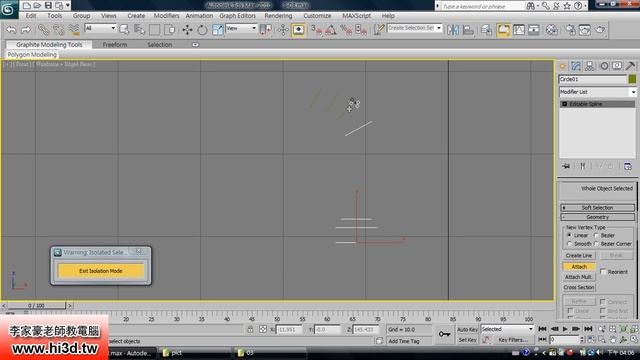The image size is (640, 360).
Task: Click the Render Setup icon
Action: [570, 30]
